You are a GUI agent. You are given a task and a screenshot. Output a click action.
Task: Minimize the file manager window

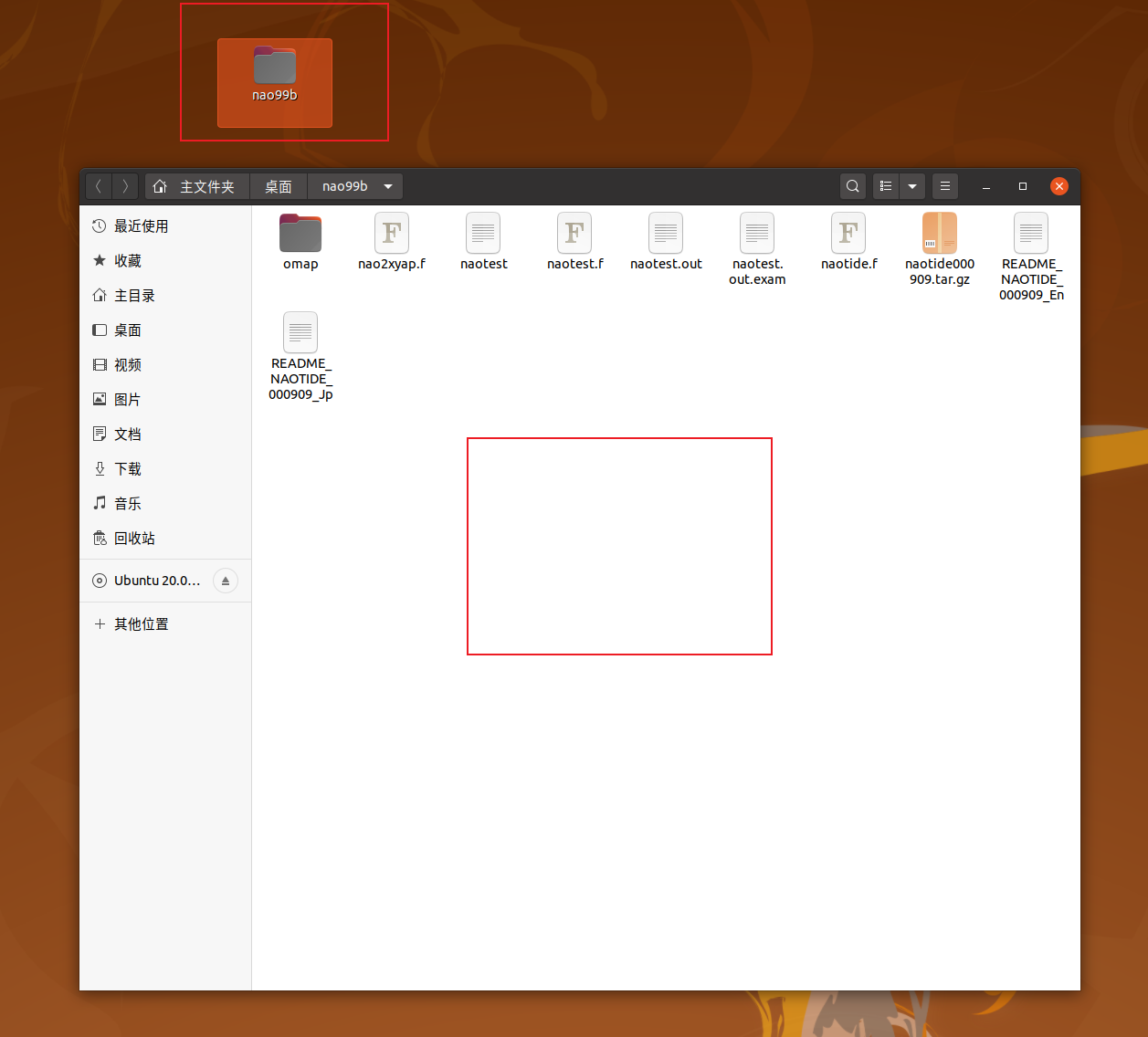986,186
